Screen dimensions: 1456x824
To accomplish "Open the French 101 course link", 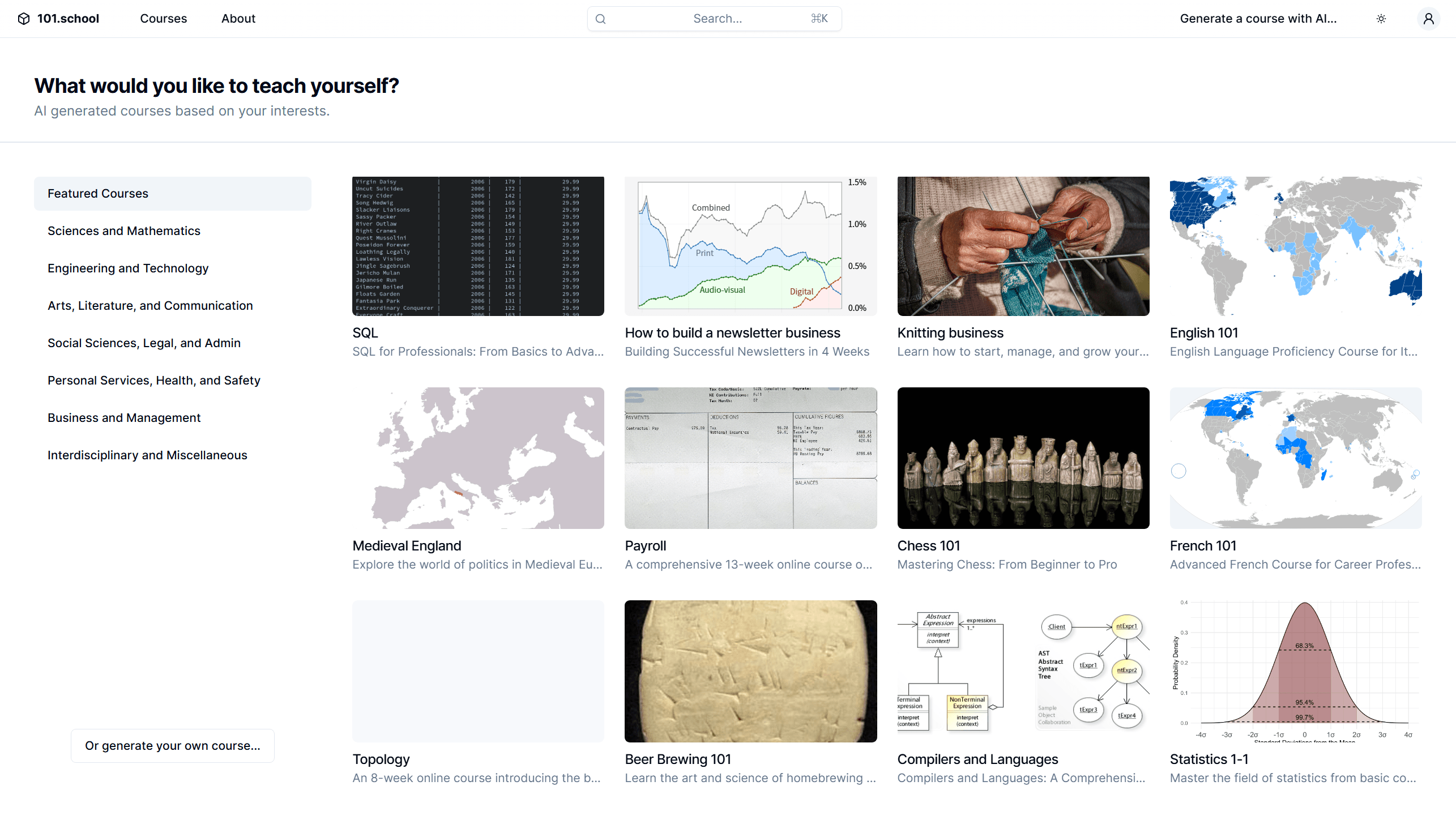I will (1203, 546).
